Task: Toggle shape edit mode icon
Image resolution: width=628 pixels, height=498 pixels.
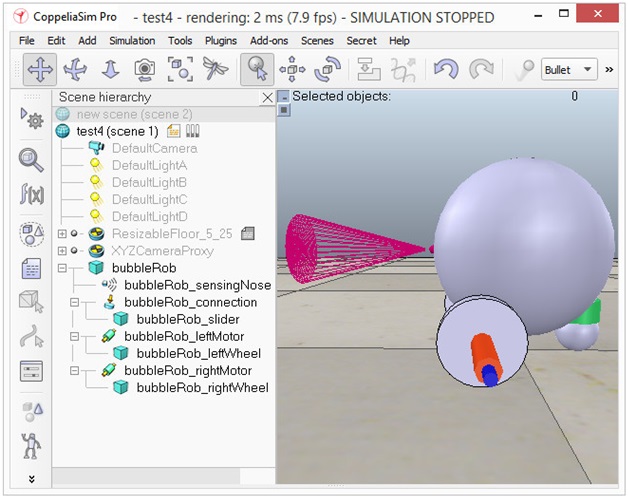Action: [x=31, y=301]
